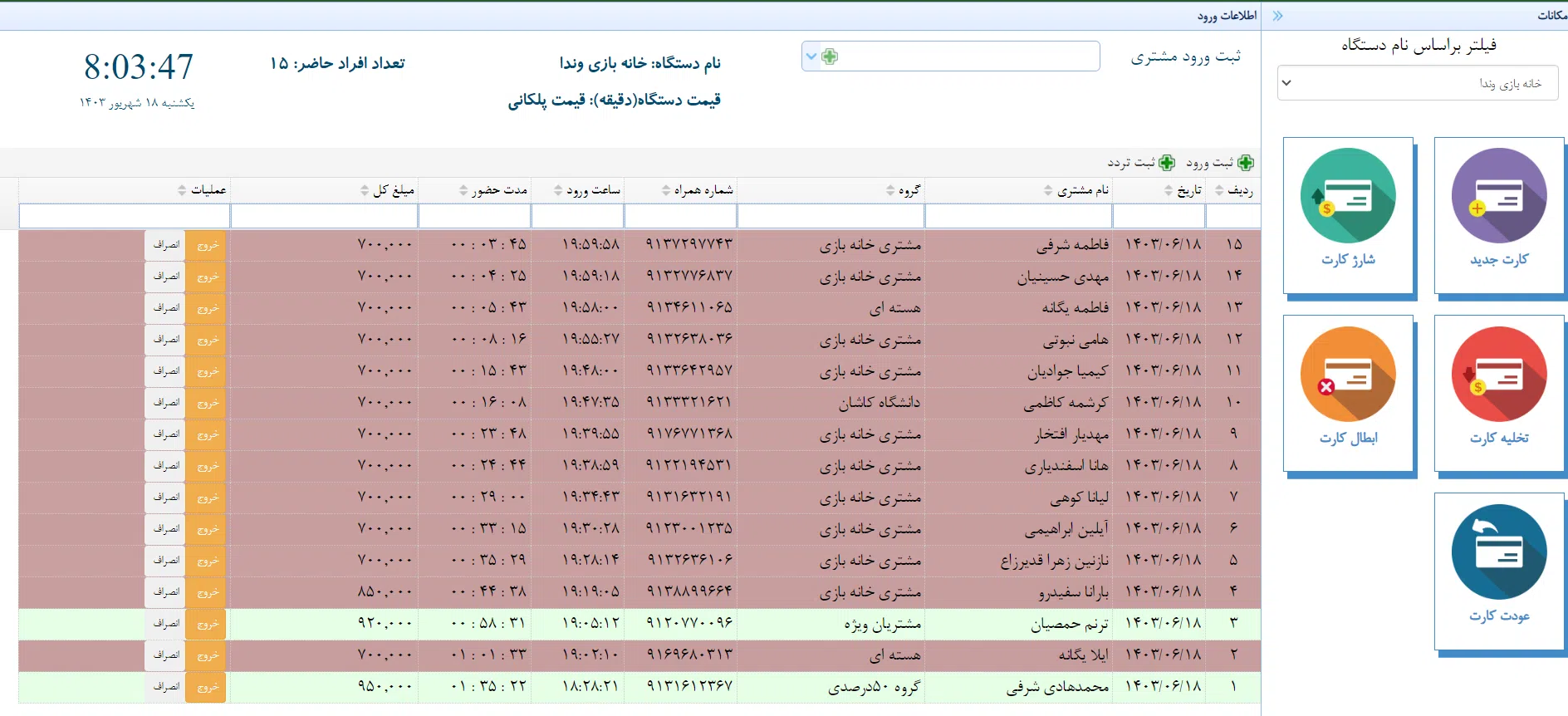The height and width of the screenshot is (716, 1568).
Task: Sort by مبلغ کل column arrows
Action: 364,190
